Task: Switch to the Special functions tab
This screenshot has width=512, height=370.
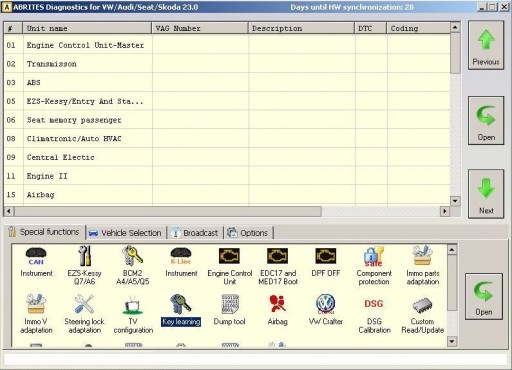Action: pyautogui.click(x=44, y=232)
